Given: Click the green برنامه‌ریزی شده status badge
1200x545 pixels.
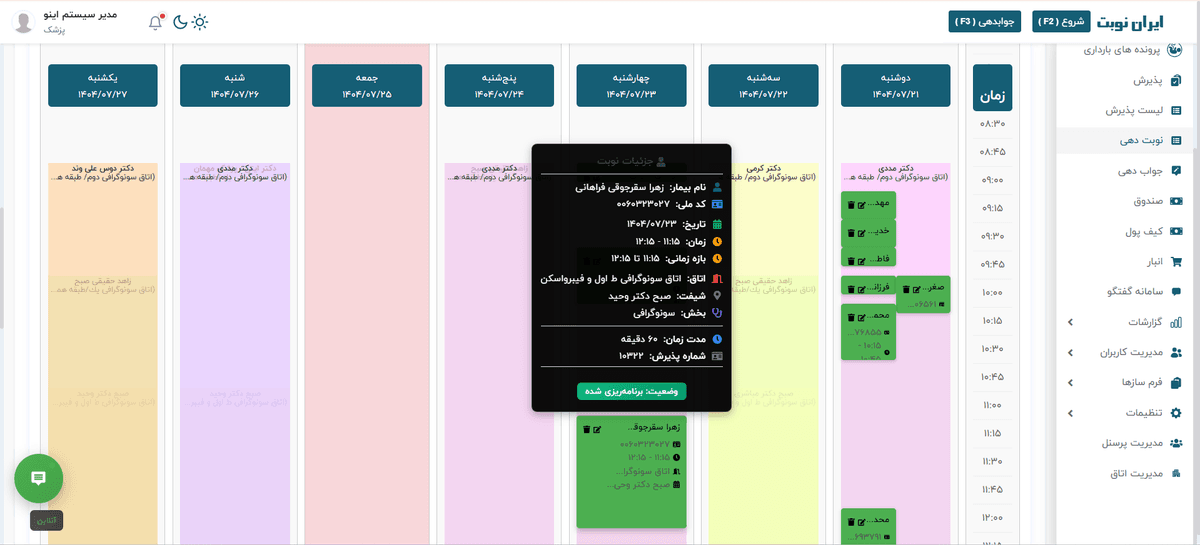Looking at the screenshot, I should pyautogui.click(x=631, y=391).
